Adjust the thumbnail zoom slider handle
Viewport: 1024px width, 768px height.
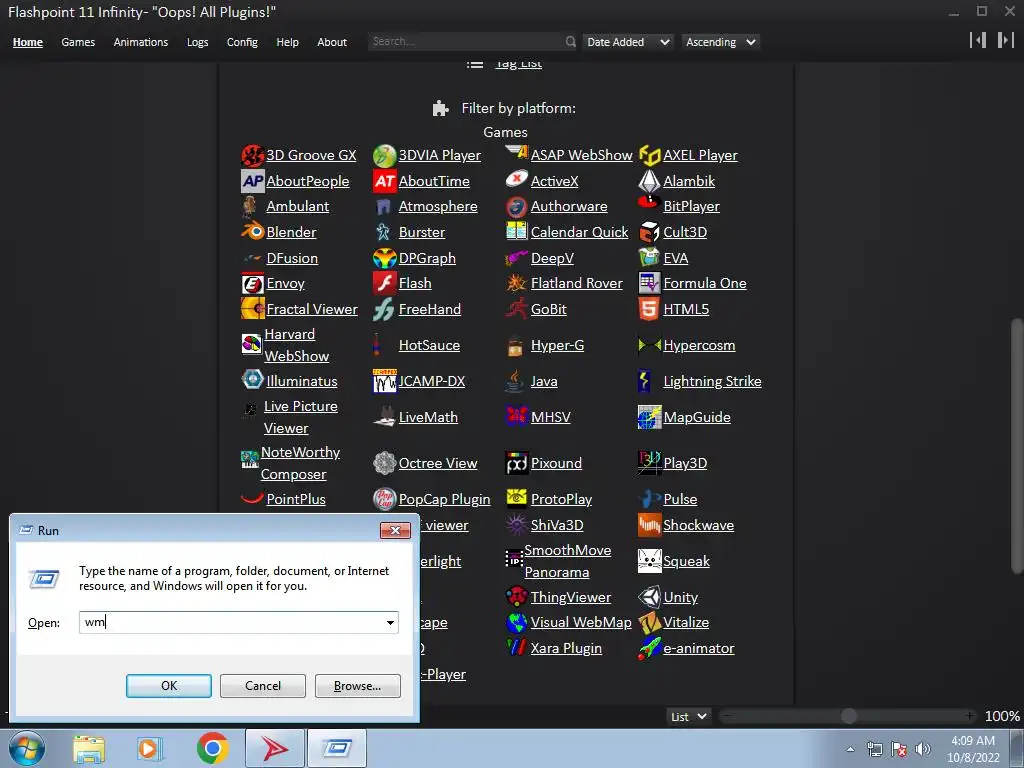coord(848,716)
